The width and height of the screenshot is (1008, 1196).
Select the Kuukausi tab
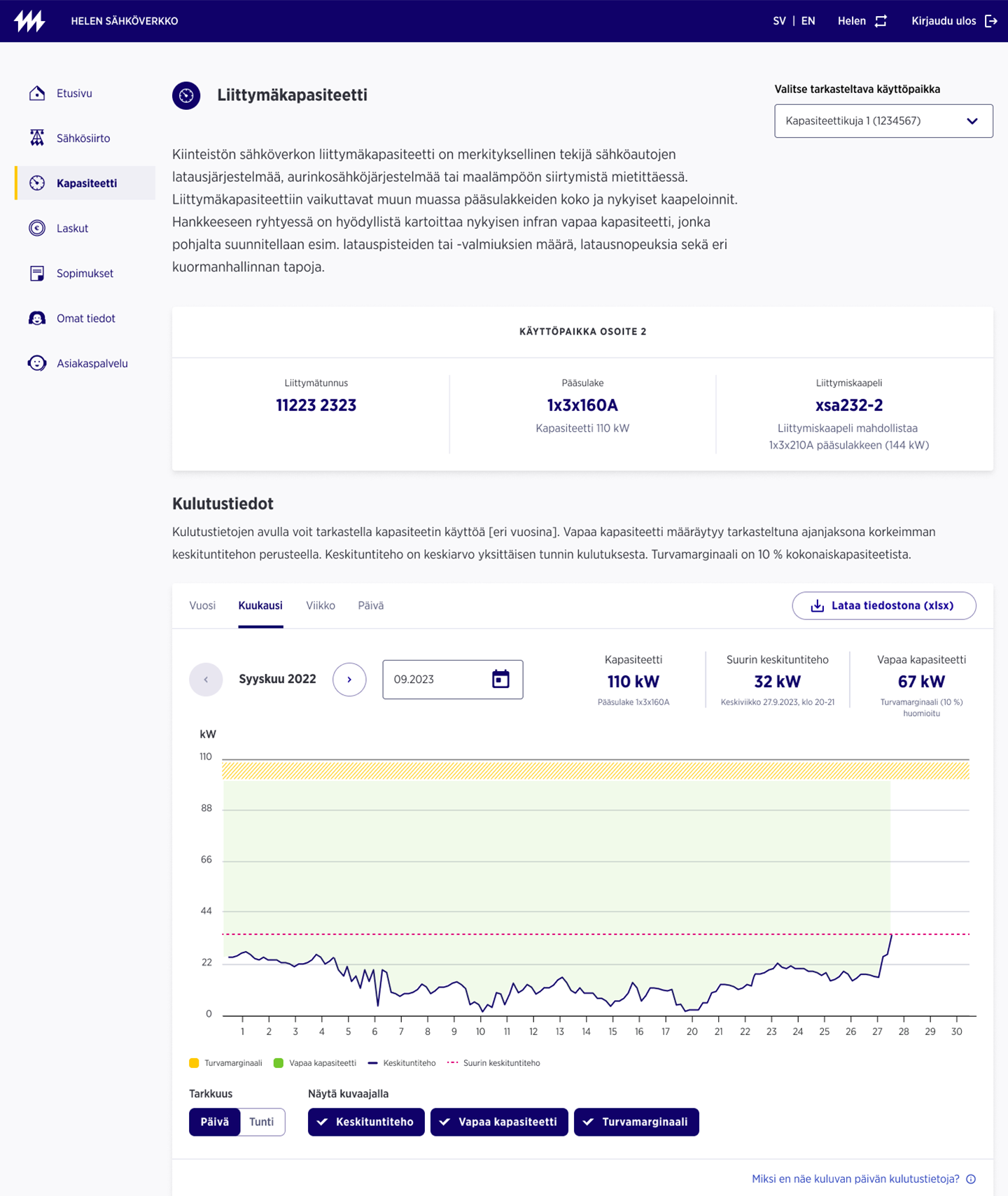coord(260,605)
